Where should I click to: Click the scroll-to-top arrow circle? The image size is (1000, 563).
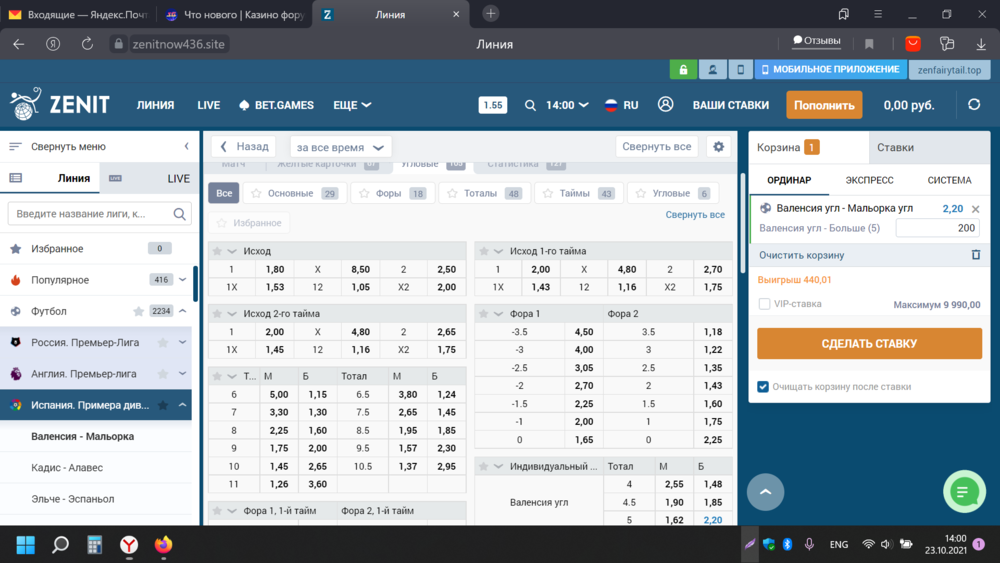pos(765,492)
